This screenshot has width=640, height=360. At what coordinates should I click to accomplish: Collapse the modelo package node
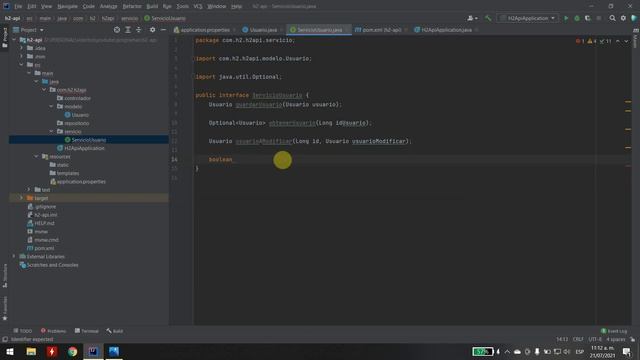[x=51, y=107]
